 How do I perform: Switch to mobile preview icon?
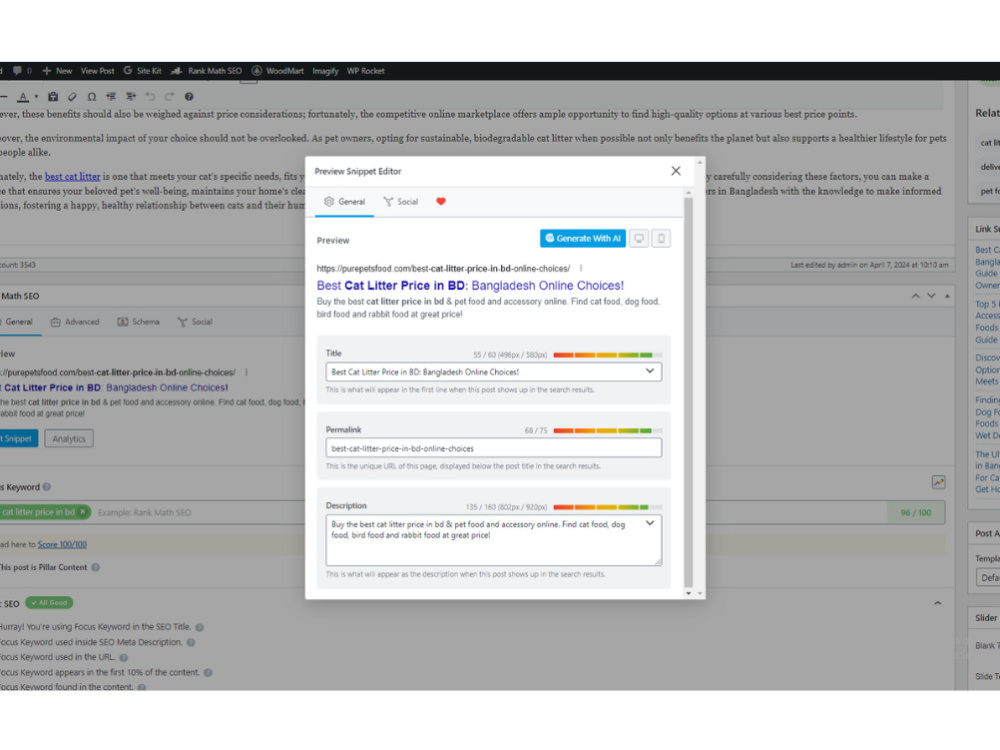(x=661, y=239)
